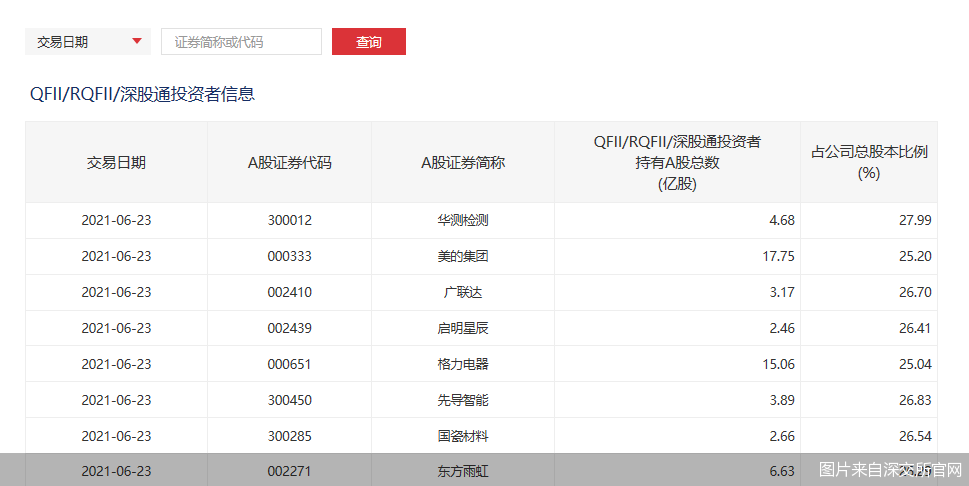969x486 pixels.
Task: Select stock name 先导智能
Action: pos(463,400)
